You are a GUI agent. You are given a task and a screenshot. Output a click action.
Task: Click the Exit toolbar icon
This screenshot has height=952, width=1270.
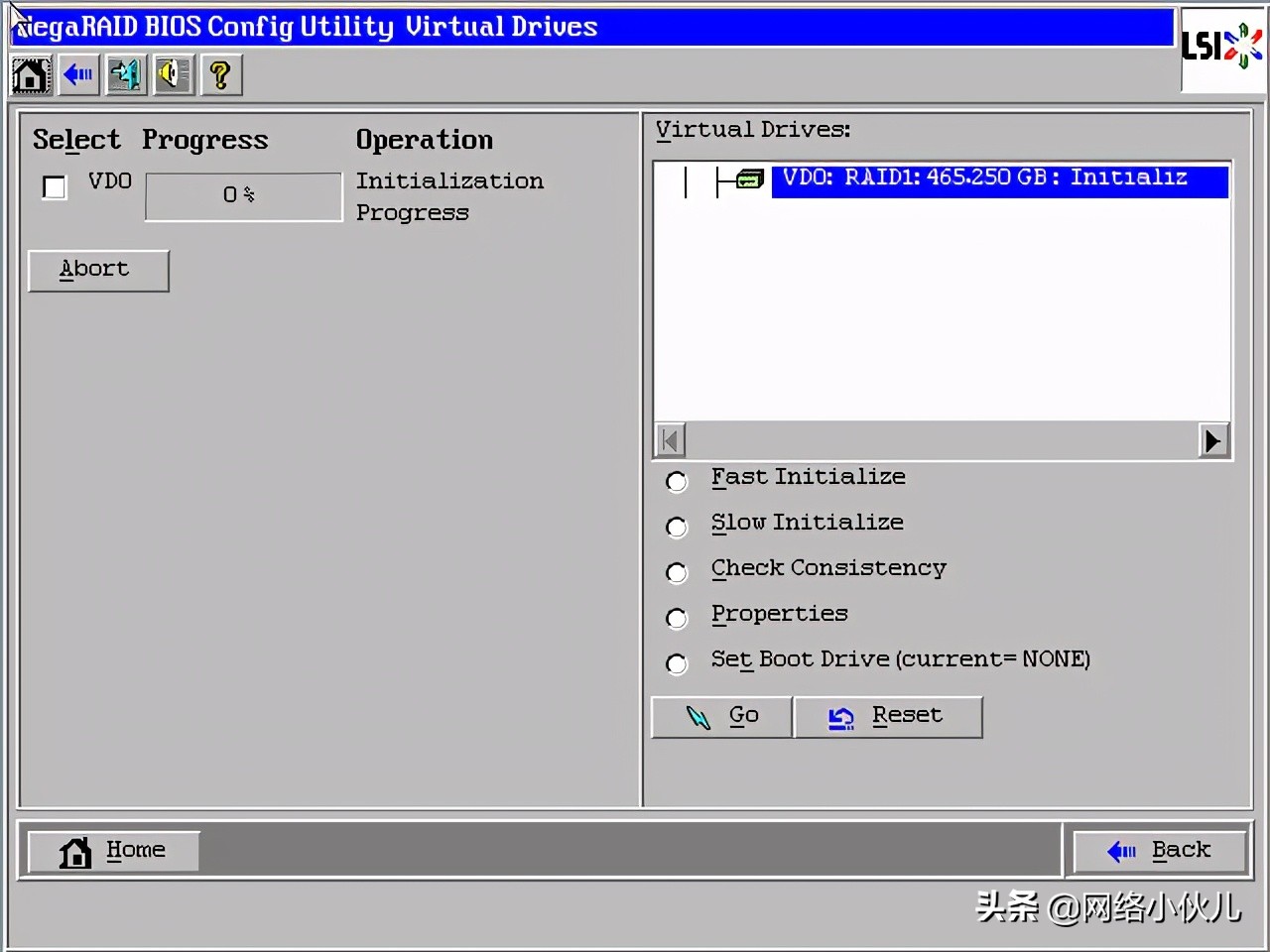point(126,74)
